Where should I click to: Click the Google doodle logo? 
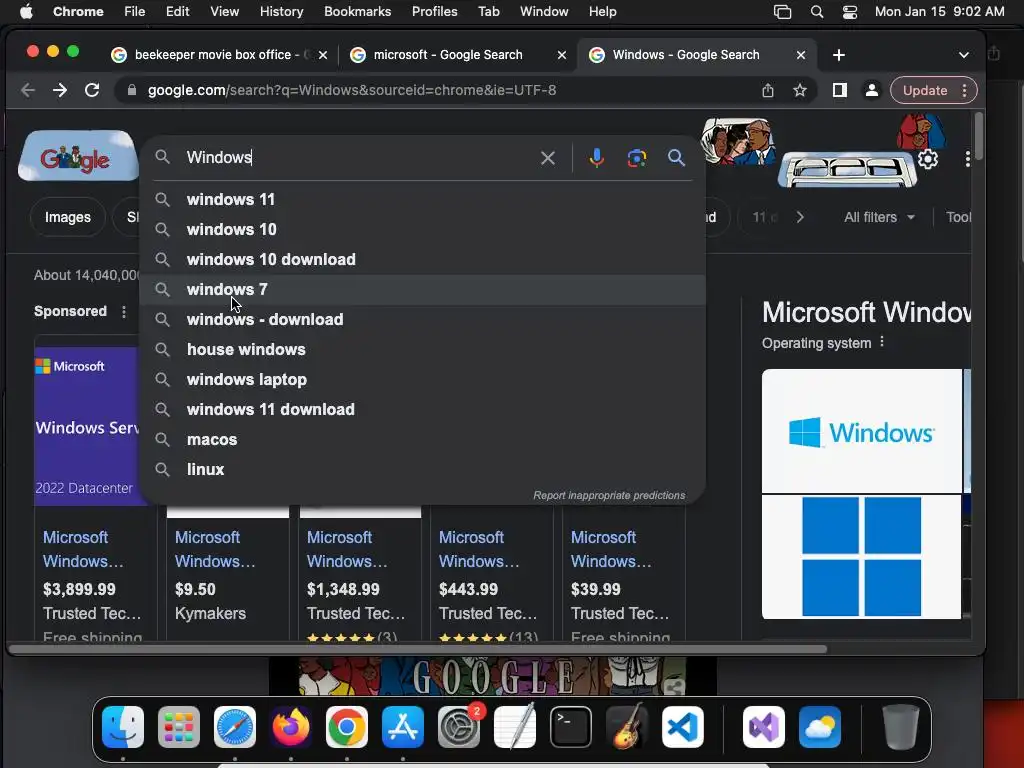77,157
